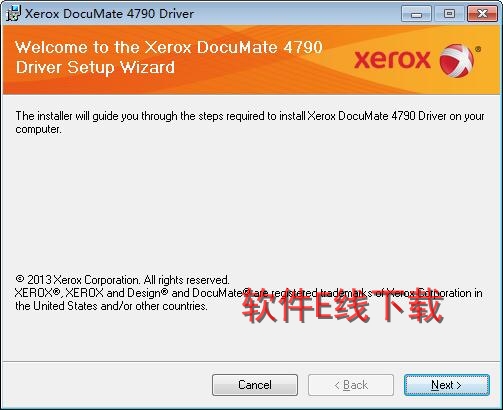503x410 pixels.
Task: Click the Driver Setup Wizard heading line
Action: pos(95,67)
